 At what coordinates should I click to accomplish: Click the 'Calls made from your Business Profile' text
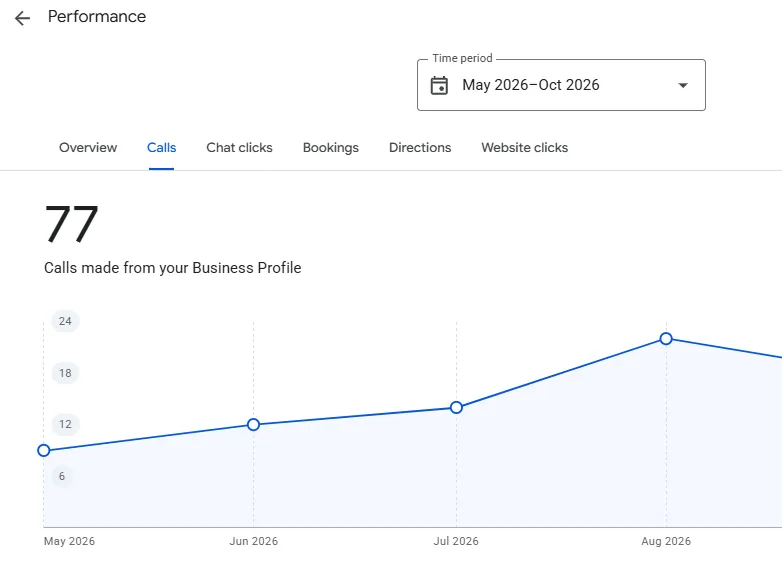173,268
